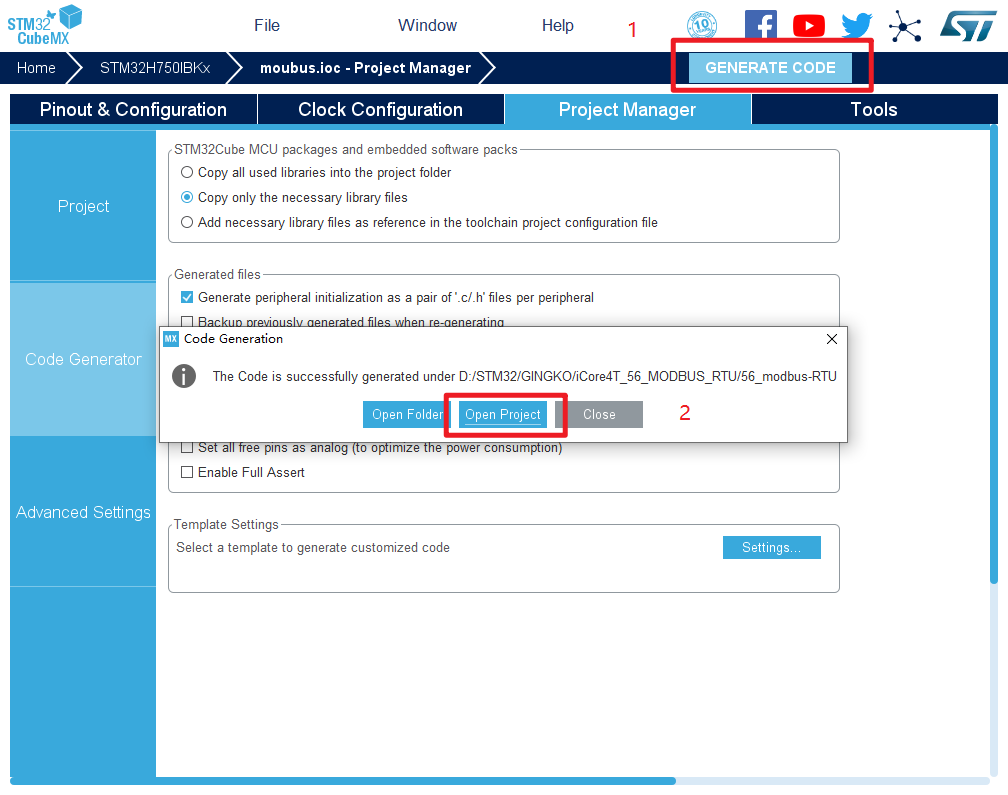1008x795 pixels.
Task: Enable the Full Assert checkbox
Action: (187, 472)
